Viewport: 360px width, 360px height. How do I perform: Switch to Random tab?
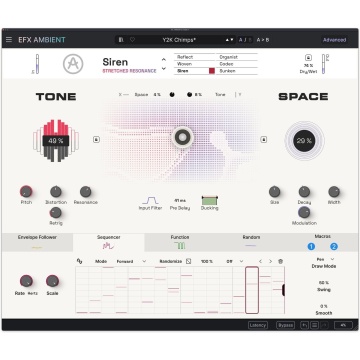point(251,242)
